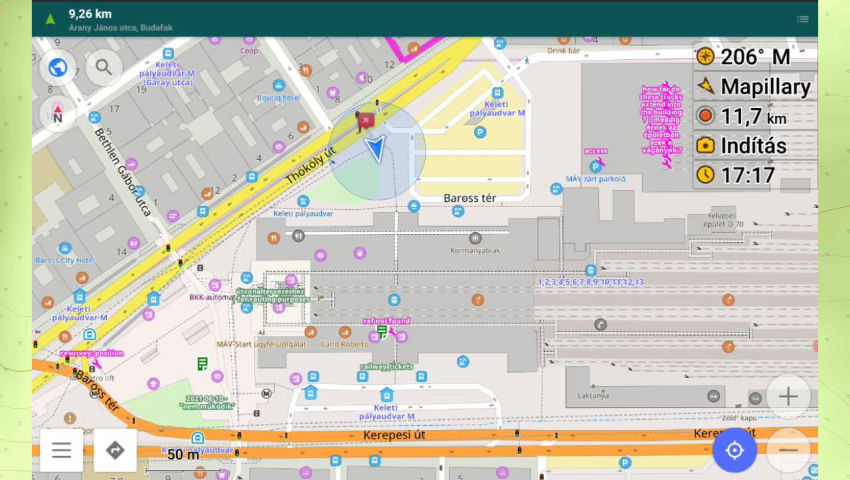The width and height of the screenshot is (850, 480).
Task: Tap the platform numbers 1,2,3...13 label
Action: [x=591, y=282]
